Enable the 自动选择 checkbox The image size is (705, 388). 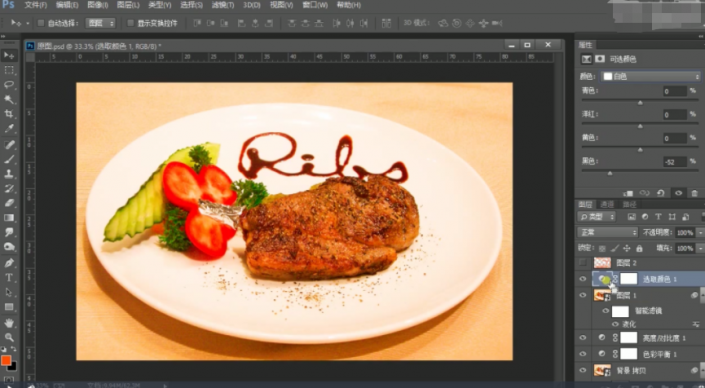click(x=41, y=23)
